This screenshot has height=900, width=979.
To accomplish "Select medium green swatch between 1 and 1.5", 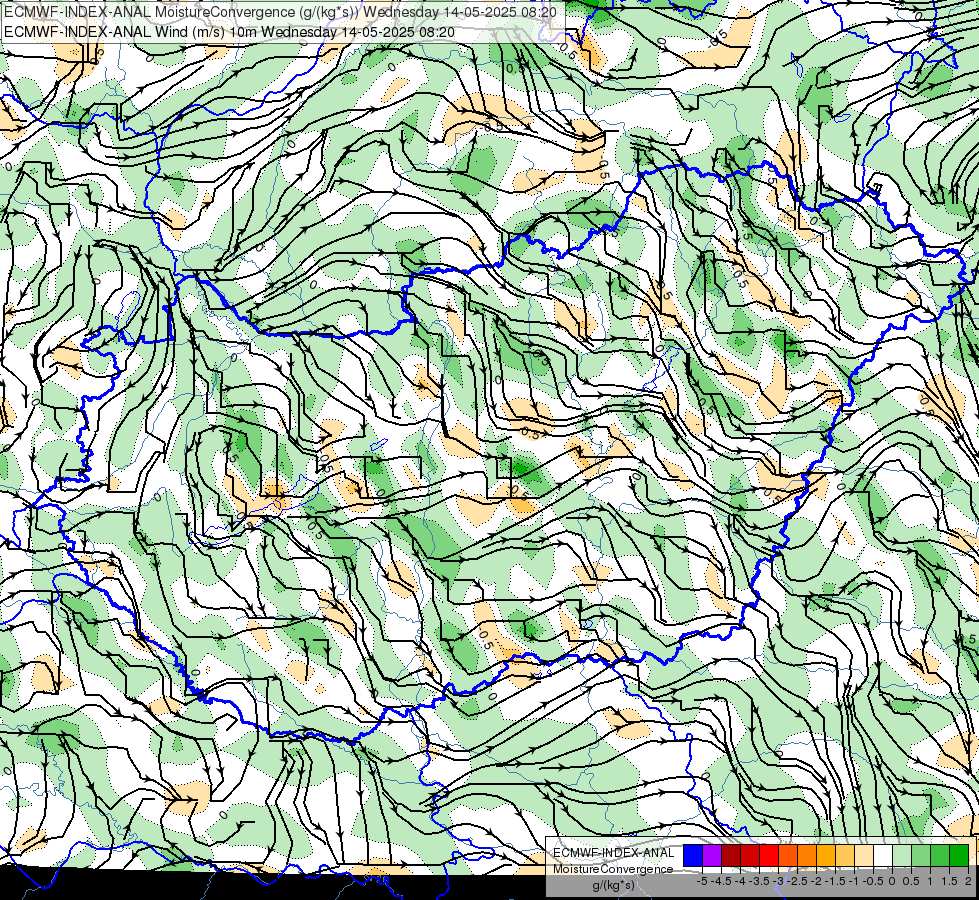I will tap(940, 856).
